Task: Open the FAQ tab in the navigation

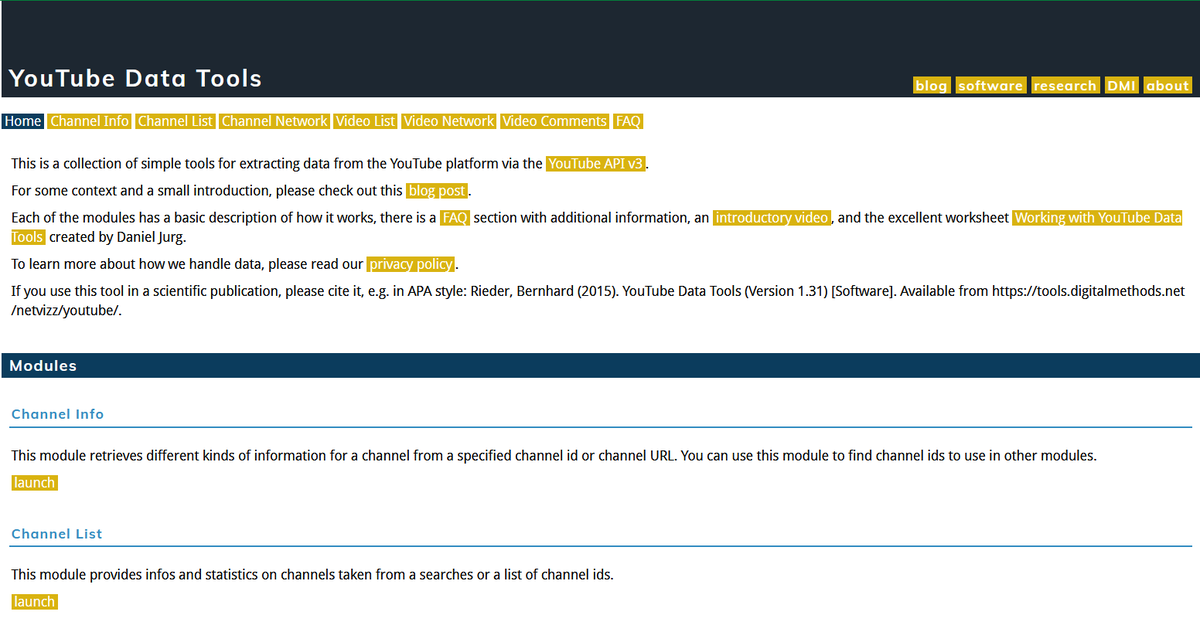Action: [628, 121]
